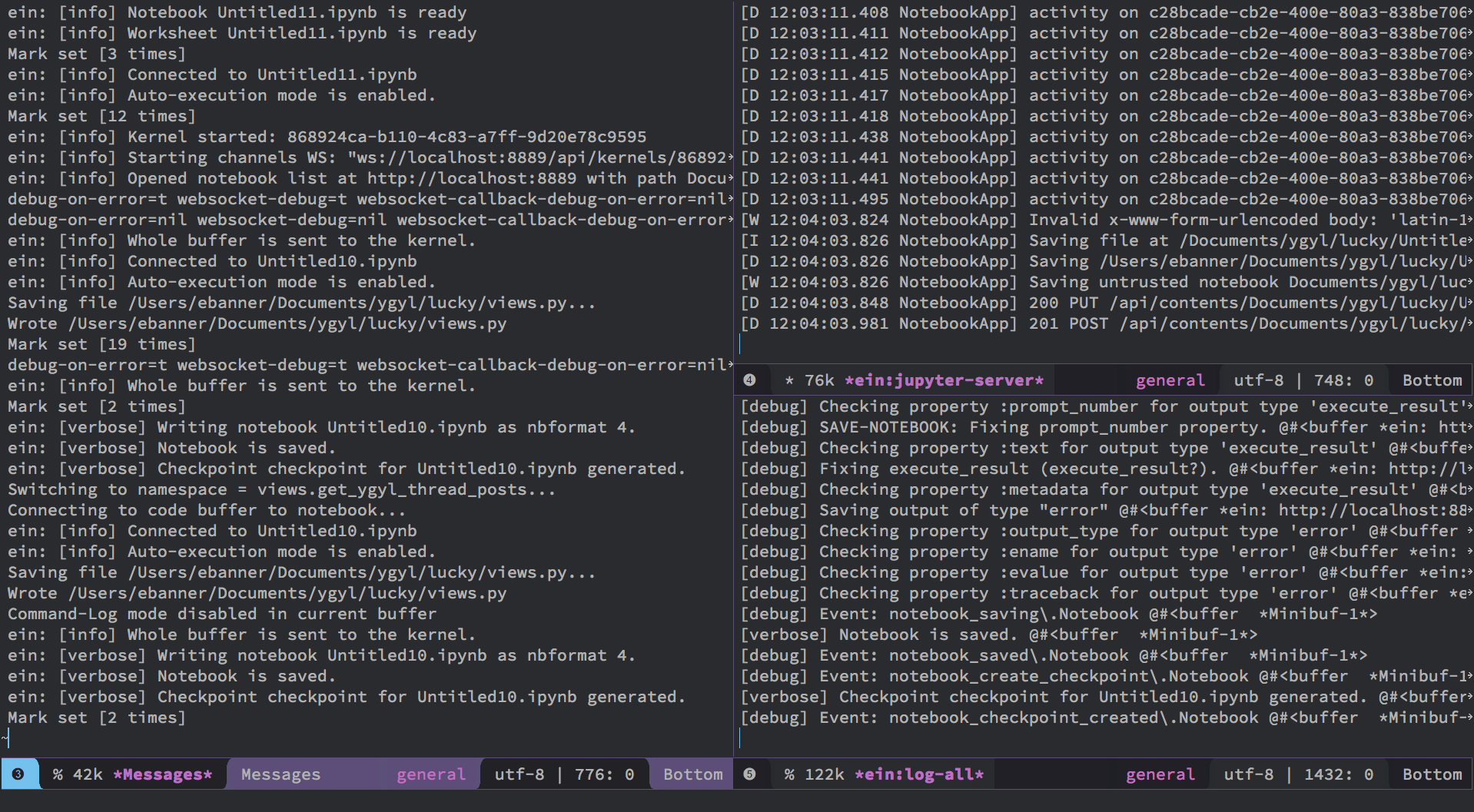Image resolution: width=1474 pixels, height=812 pixels.
Task: Click 'SAVE-NOTEBOOK: Fixing prompt_number property' line
Action: coord(1107,427)
